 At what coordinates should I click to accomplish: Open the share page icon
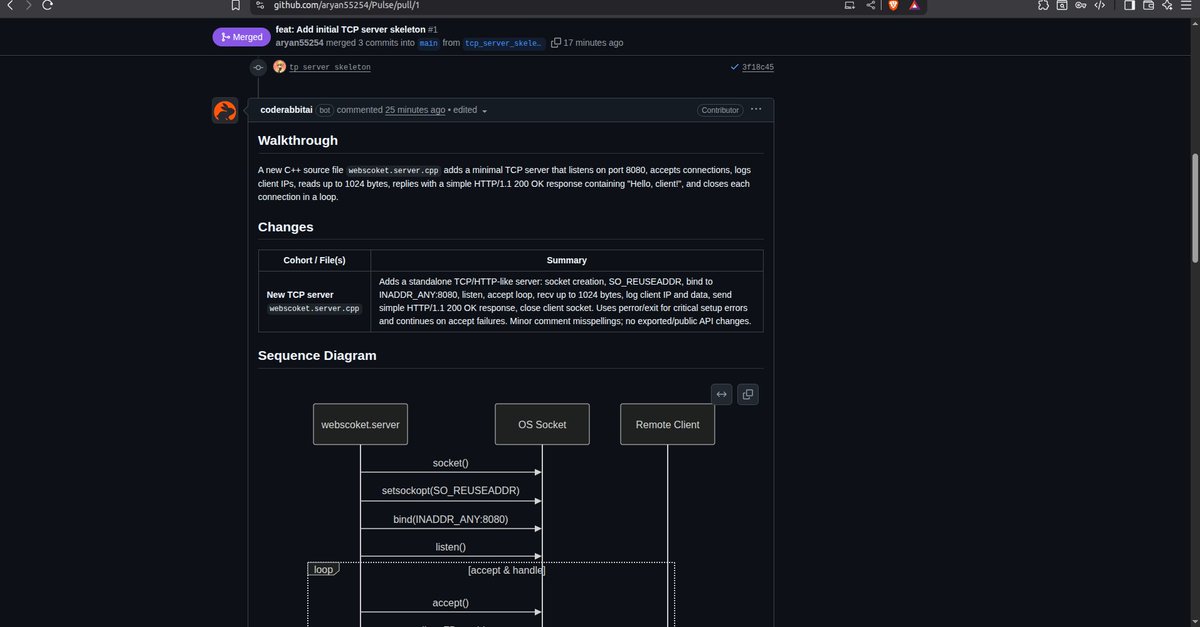tap(868, 5)
